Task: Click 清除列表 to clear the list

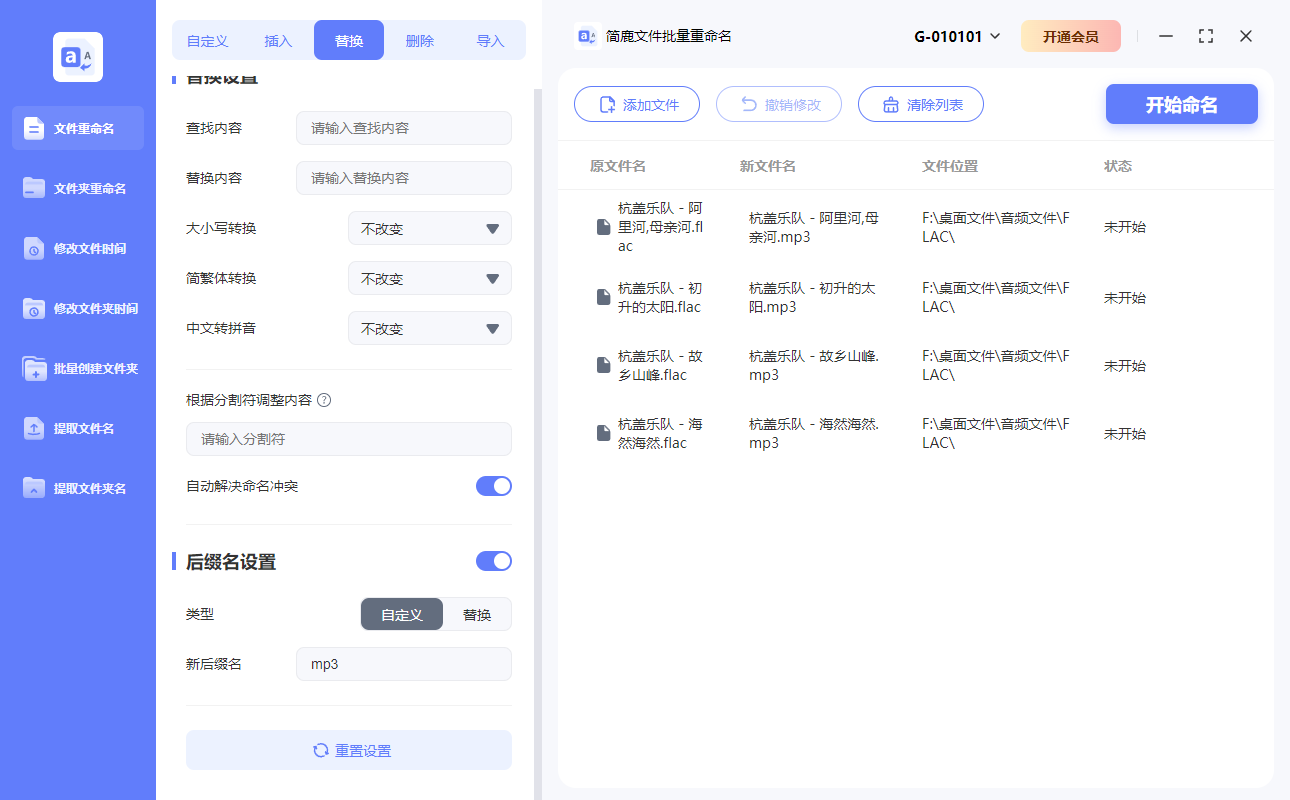Action: [x=920, y=104]
